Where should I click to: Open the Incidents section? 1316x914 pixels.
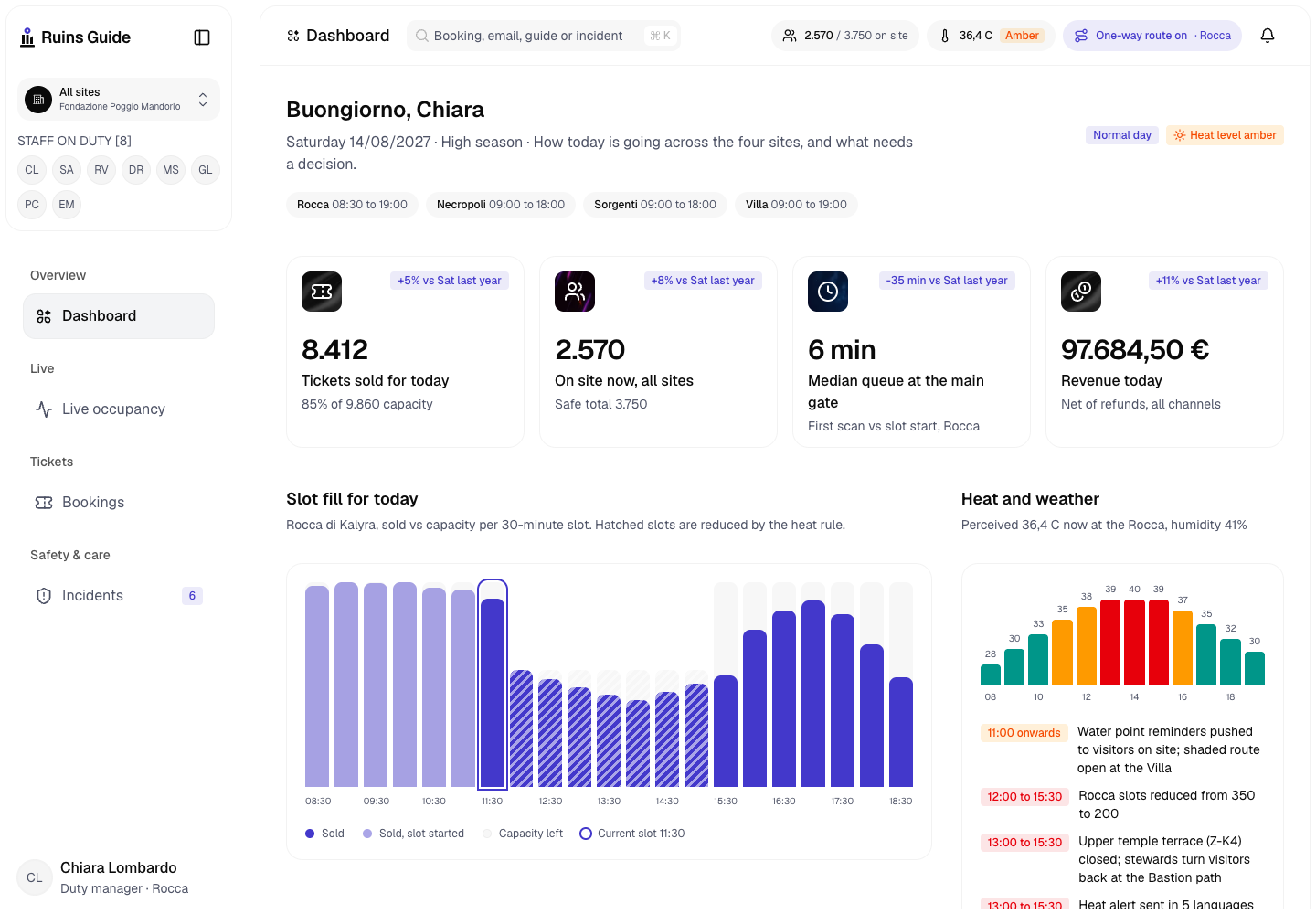click(119, 596)
